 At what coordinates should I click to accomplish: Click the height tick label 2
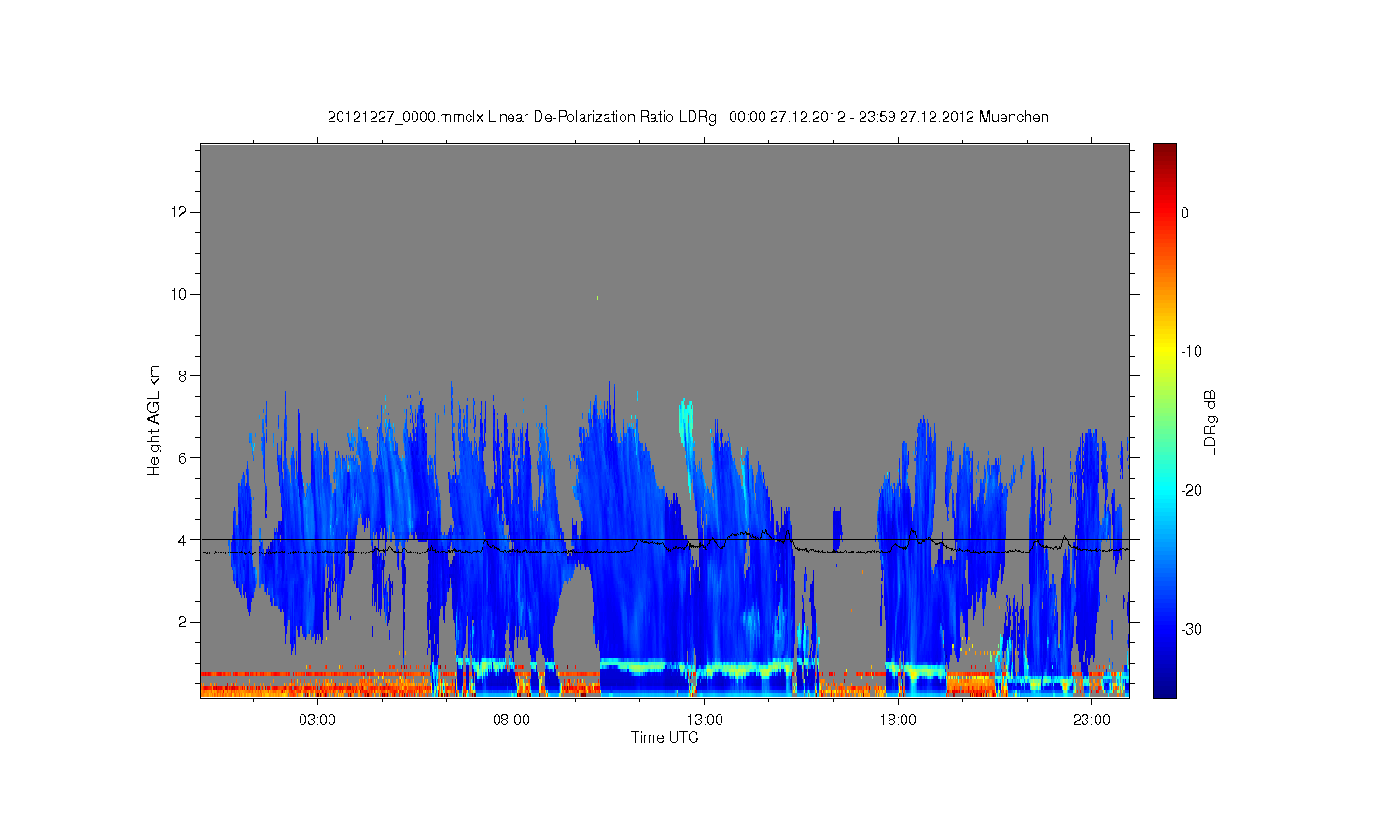183,622
